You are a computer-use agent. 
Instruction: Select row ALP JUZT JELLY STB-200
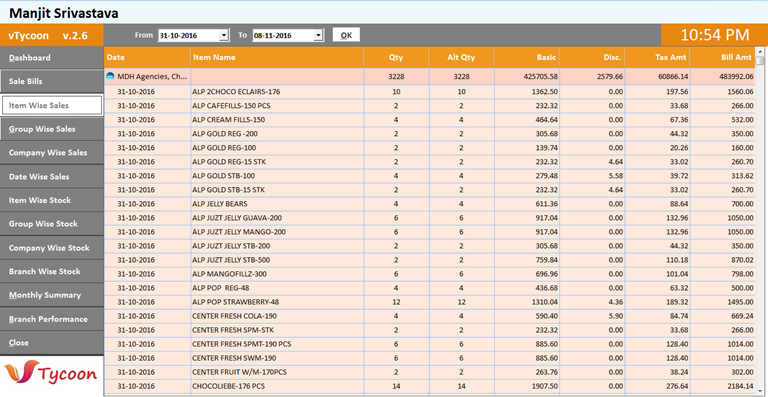tap(430, 246)
